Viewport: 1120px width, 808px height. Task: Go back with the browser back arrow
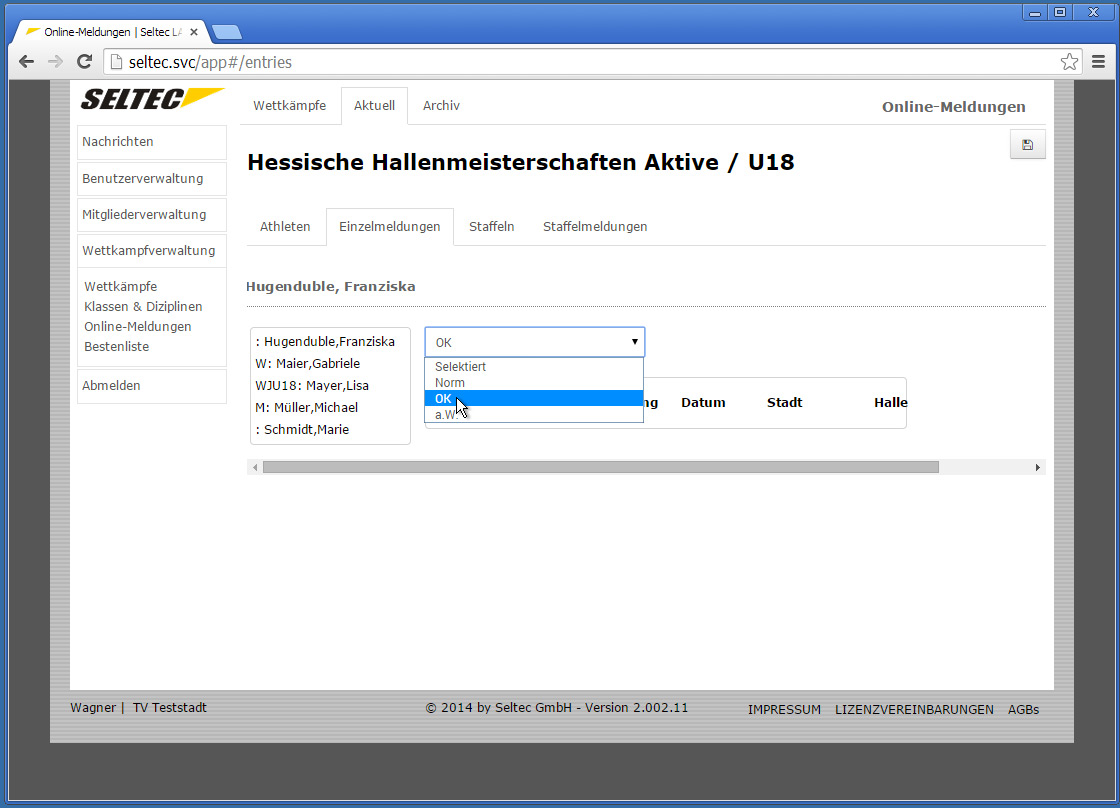[x=26, y=62]
